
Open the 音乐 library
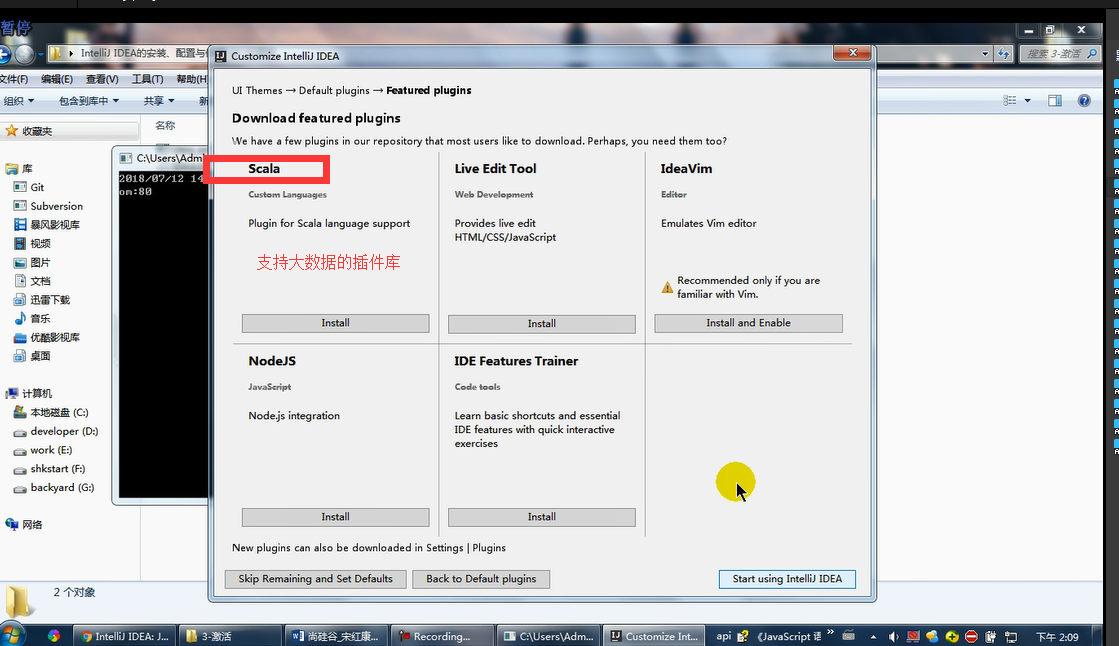40,318
